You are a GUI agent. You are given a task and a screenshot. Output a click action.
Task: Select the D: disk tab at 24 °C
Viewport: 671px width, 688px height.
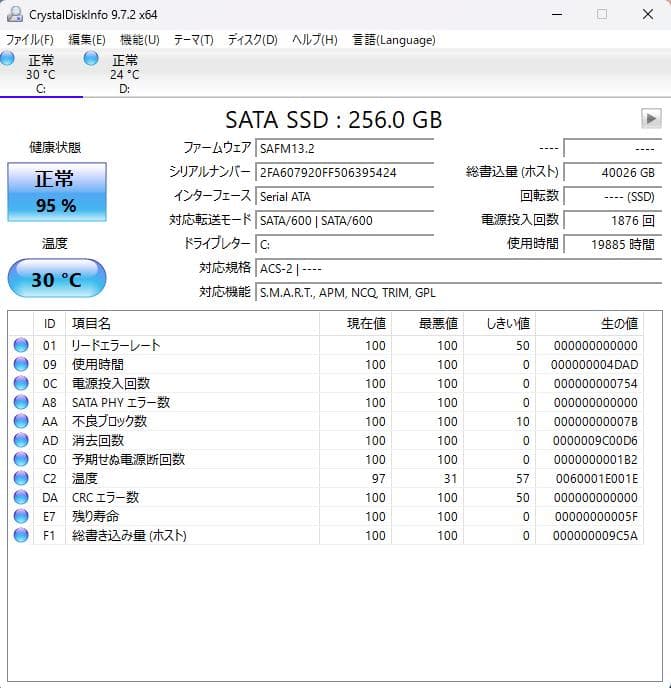(x=125, y=74)
